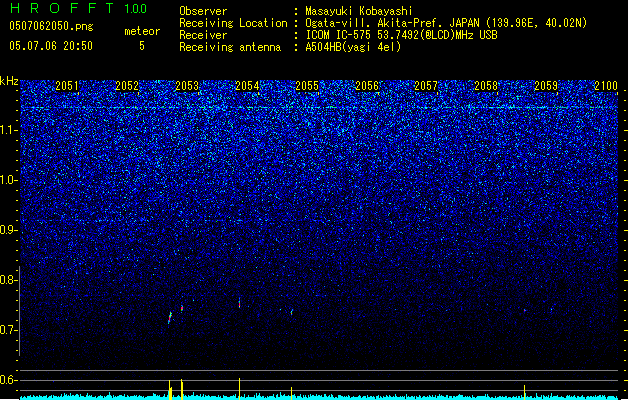
Task: Click the 0.8 kHz axis label
Action: click(x=9, y=280)
